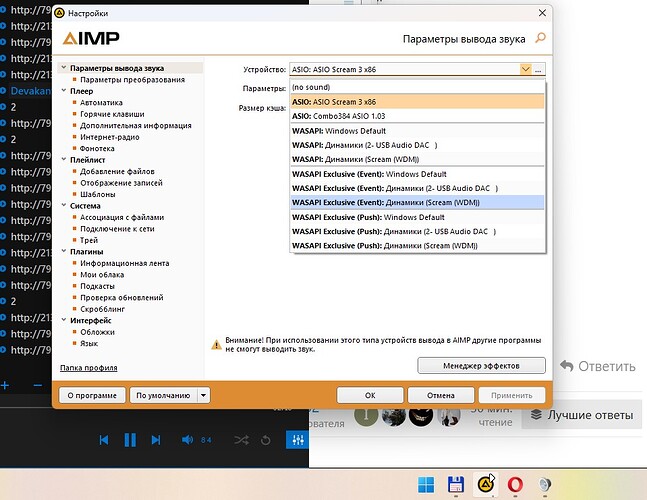Click the volume speaker icon

187,440
